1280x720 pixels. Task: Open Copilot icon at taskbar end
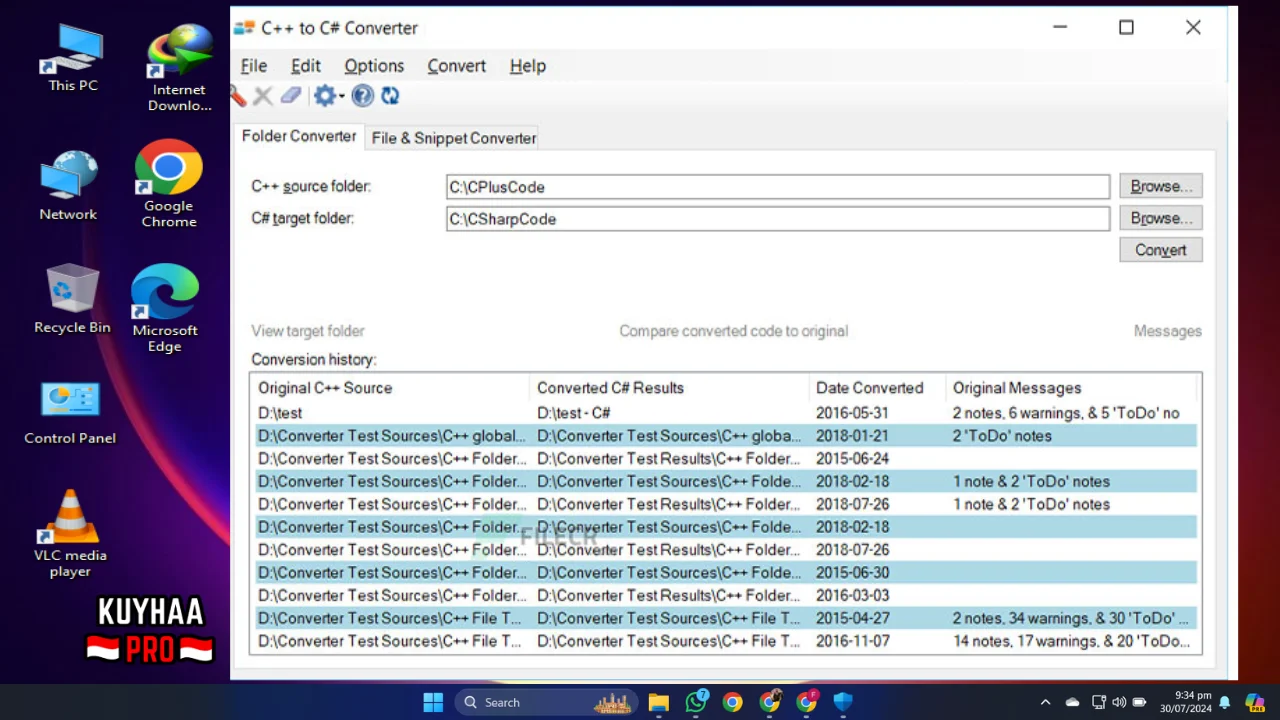tap(1254, 702)
